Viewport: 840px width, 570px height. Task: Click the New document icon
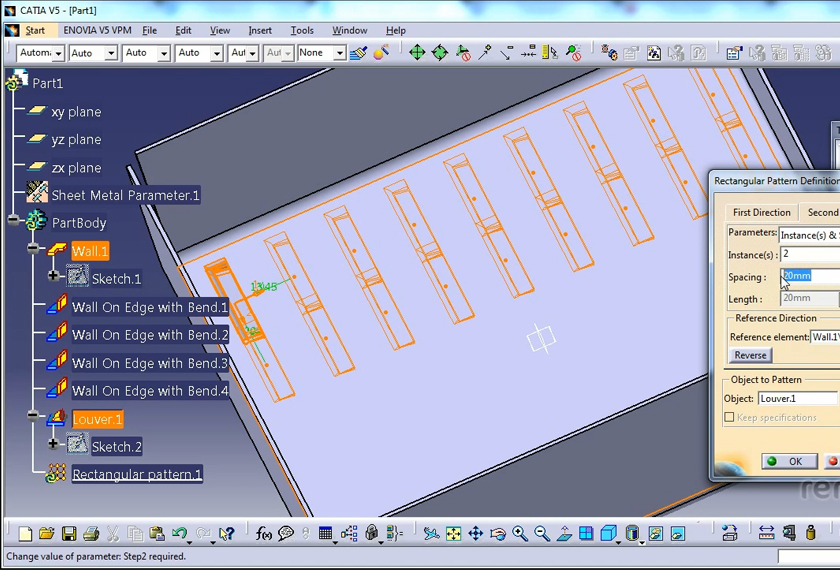click(x=25, y=534)
